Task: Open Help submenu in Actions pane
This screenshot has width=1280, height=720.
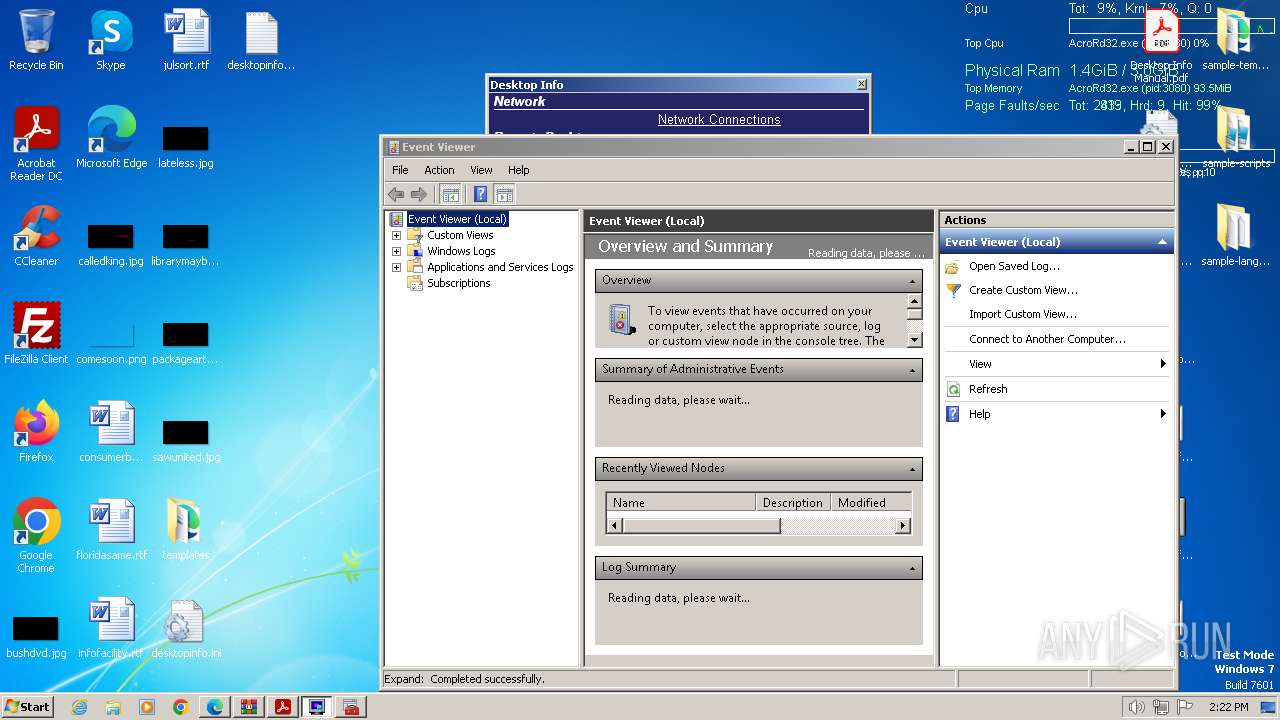Action: tap(1056, 414)
